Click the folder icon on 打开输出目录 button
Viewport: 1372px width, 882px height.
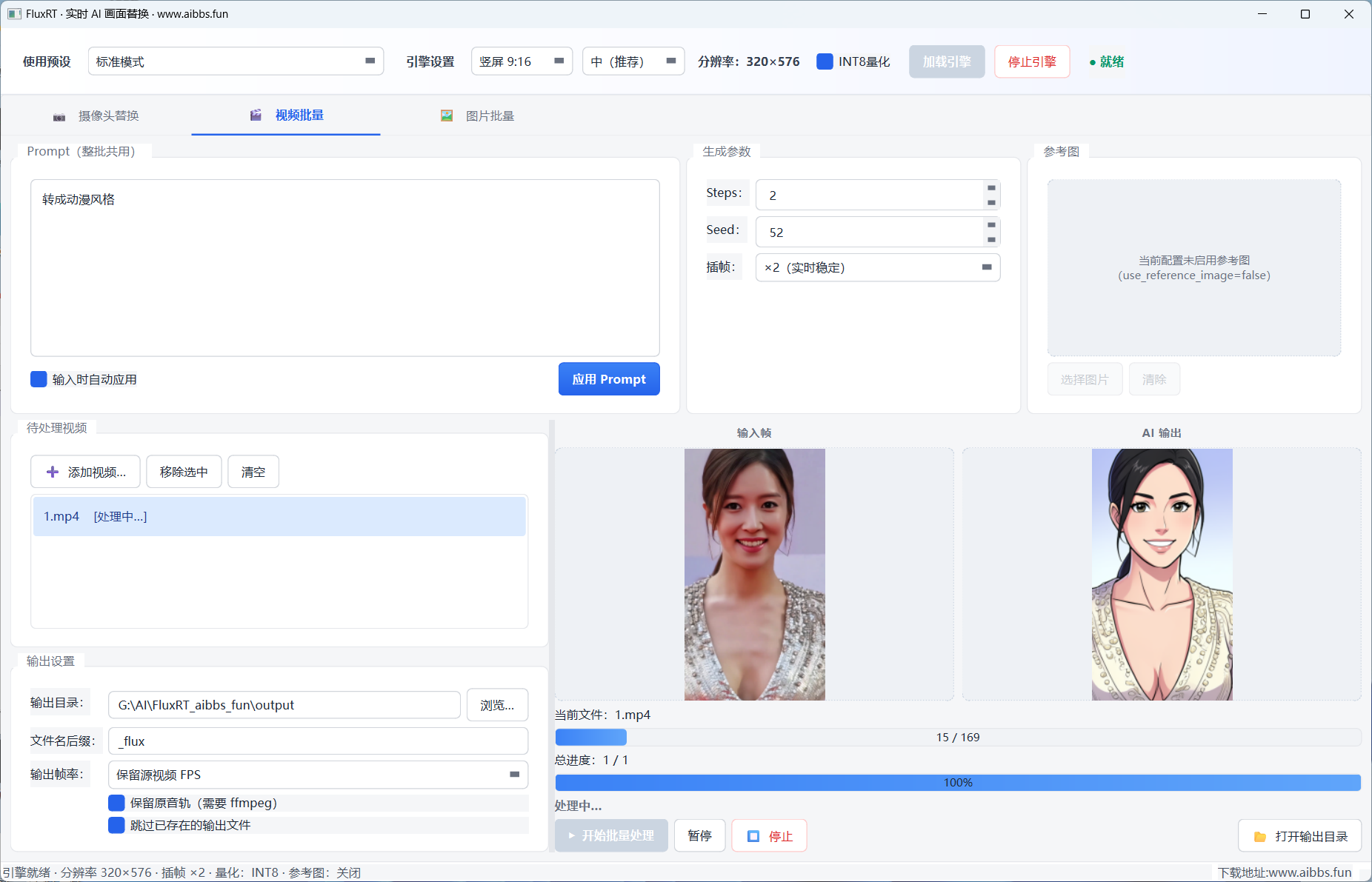(1259, 837)
